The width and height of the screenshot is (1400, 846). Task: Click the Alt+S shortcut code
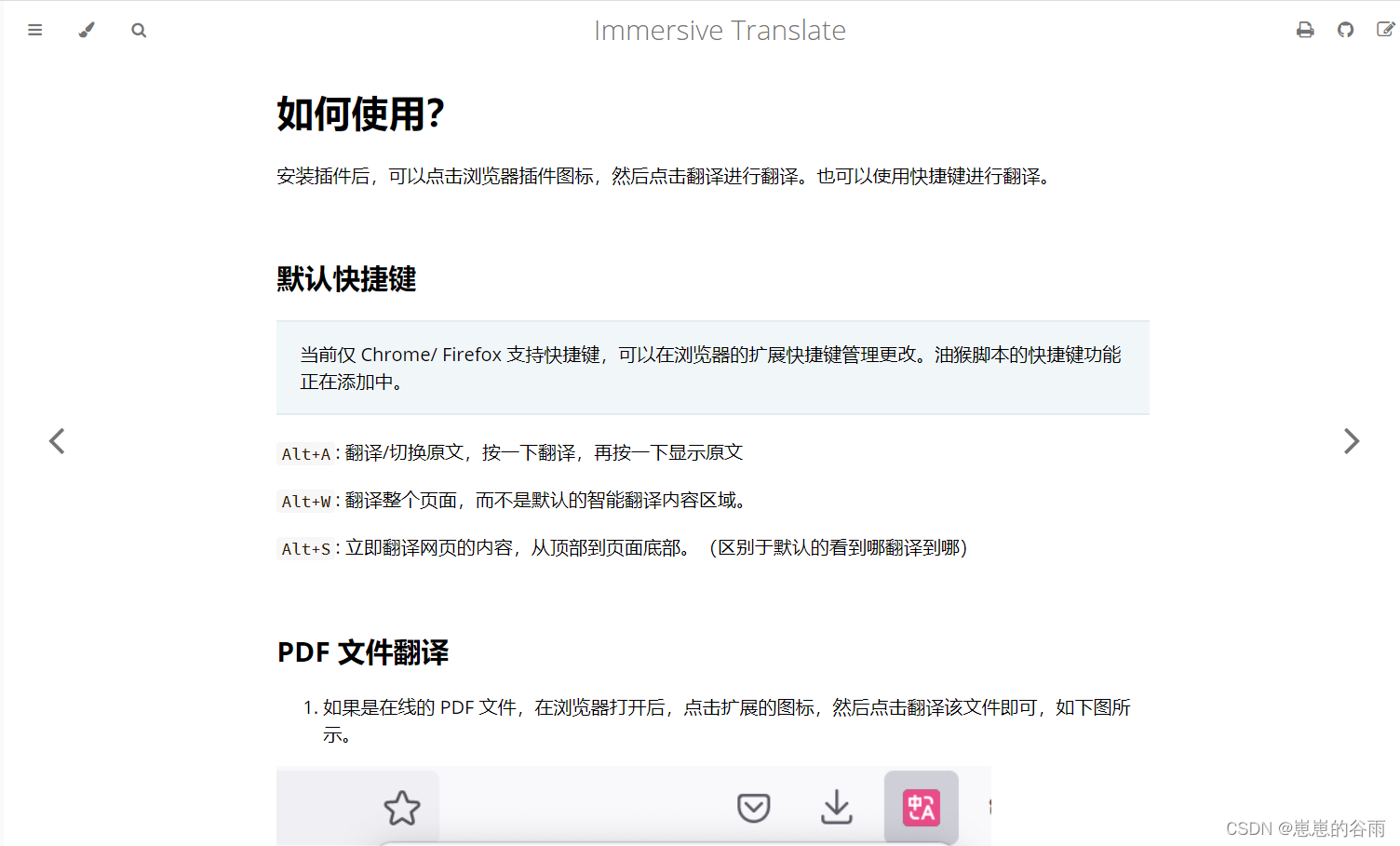306,548
